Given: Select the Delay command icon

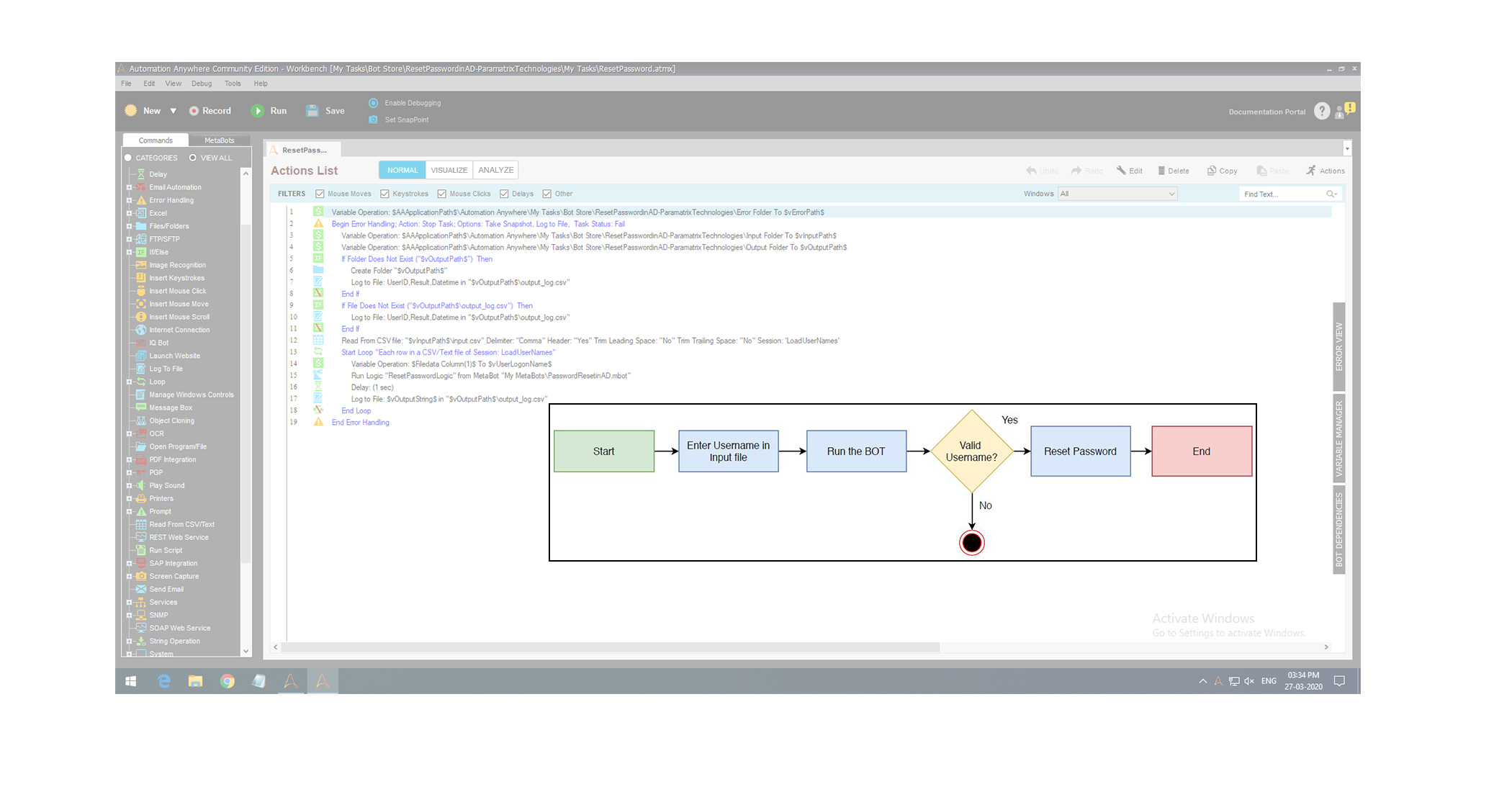Looking at the screenshot, I should pyautogui.click(x=141, y=174).
